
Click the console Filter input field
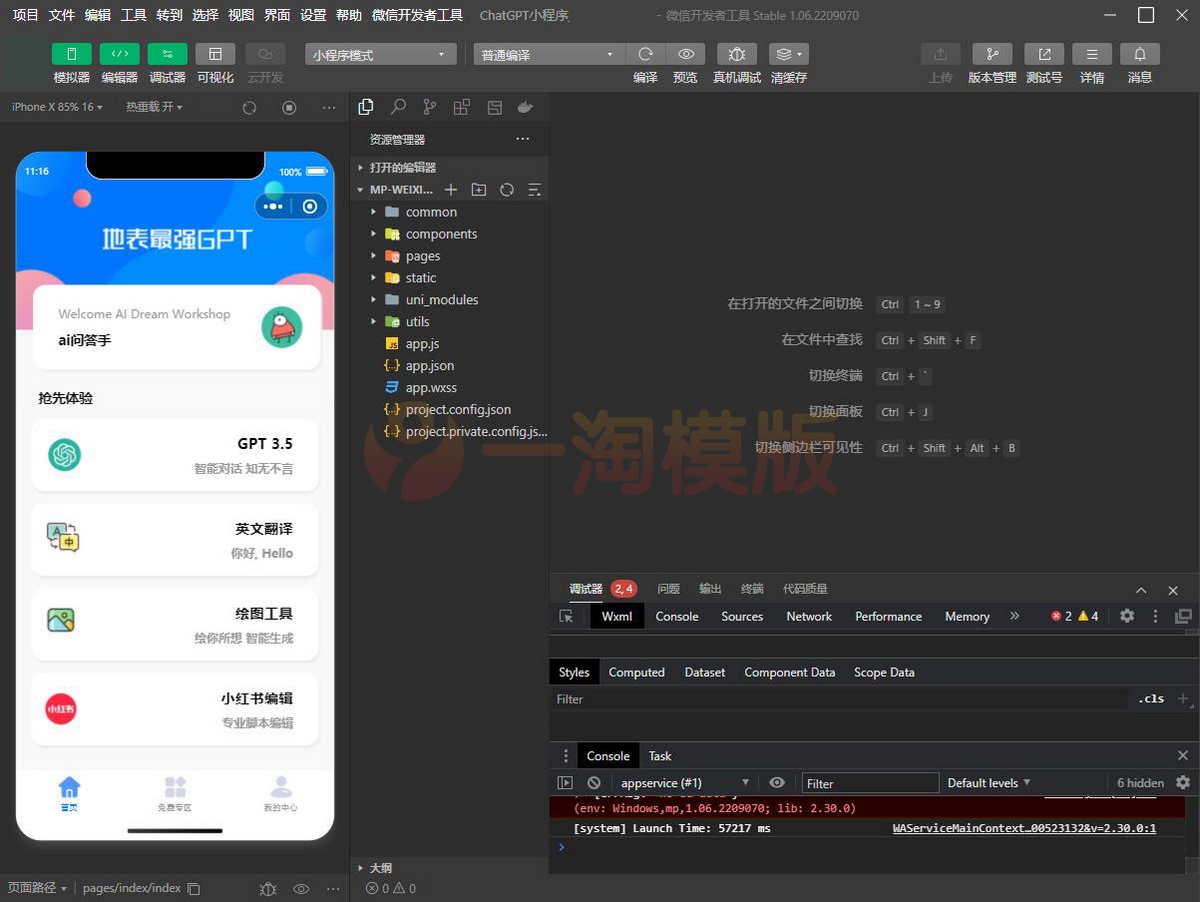click(x=870, y=783)
